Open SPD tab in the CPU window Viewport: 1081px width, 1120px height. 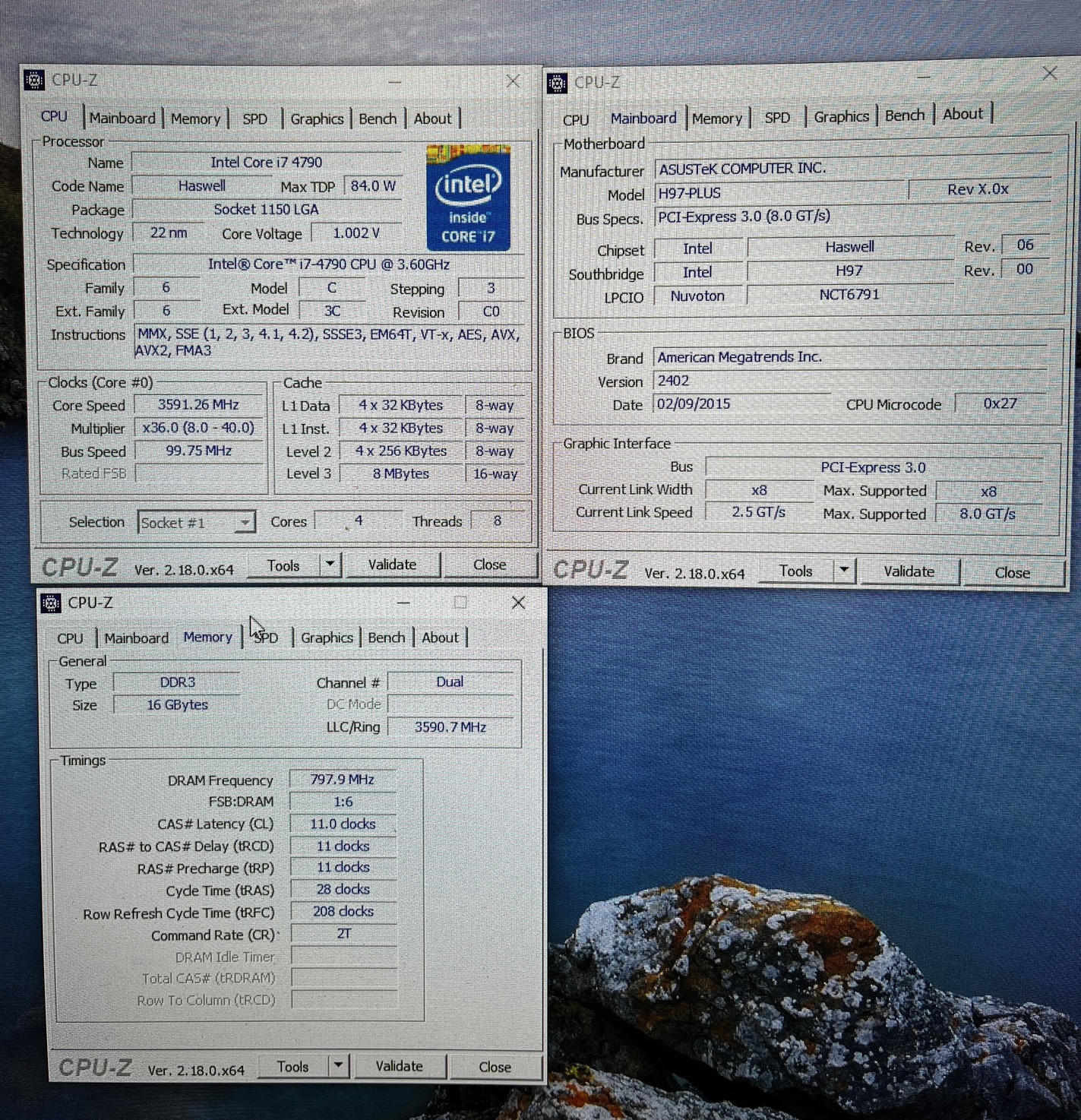point(255,119)
